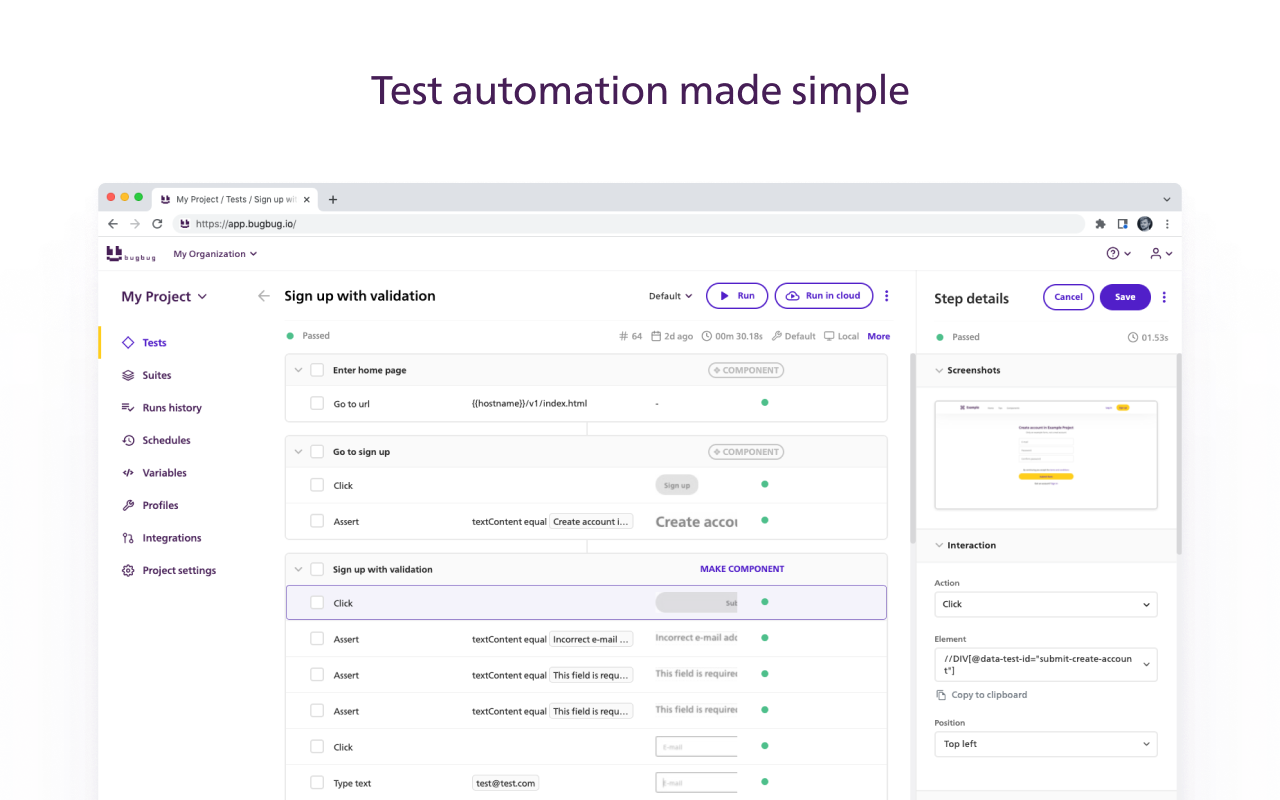Check the 'Enter home page' group checkbox

pyautogui.click(x=316, y=369)
